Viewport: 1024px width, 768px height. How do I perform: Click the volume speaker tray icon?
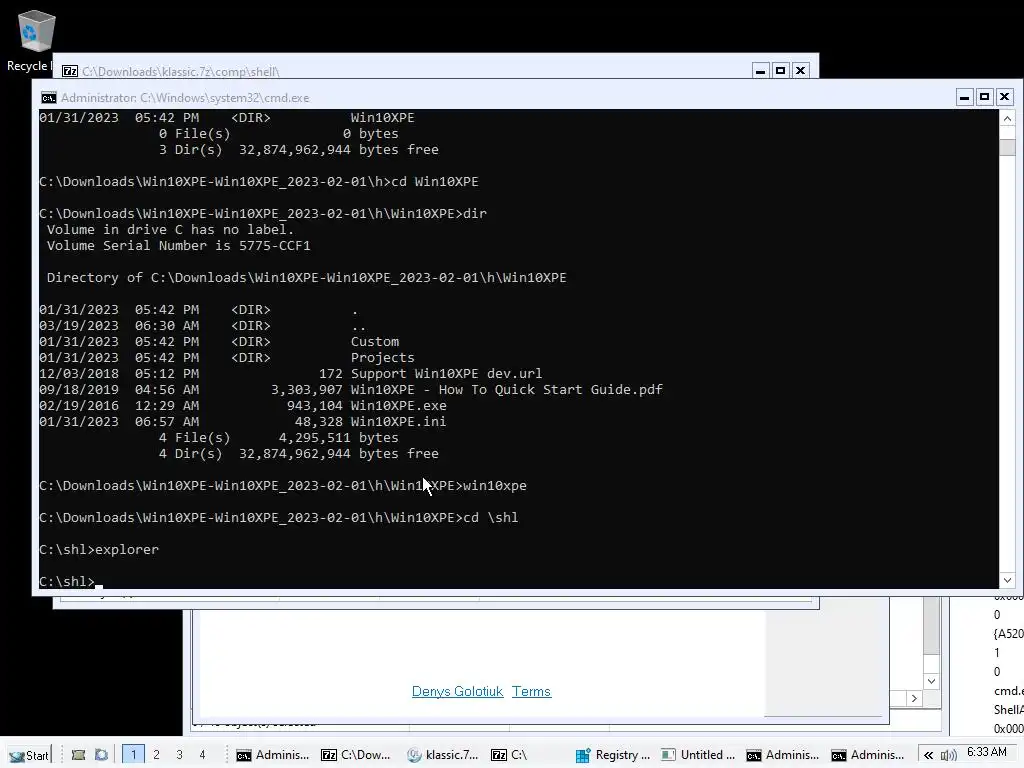(x=948, y=756)
